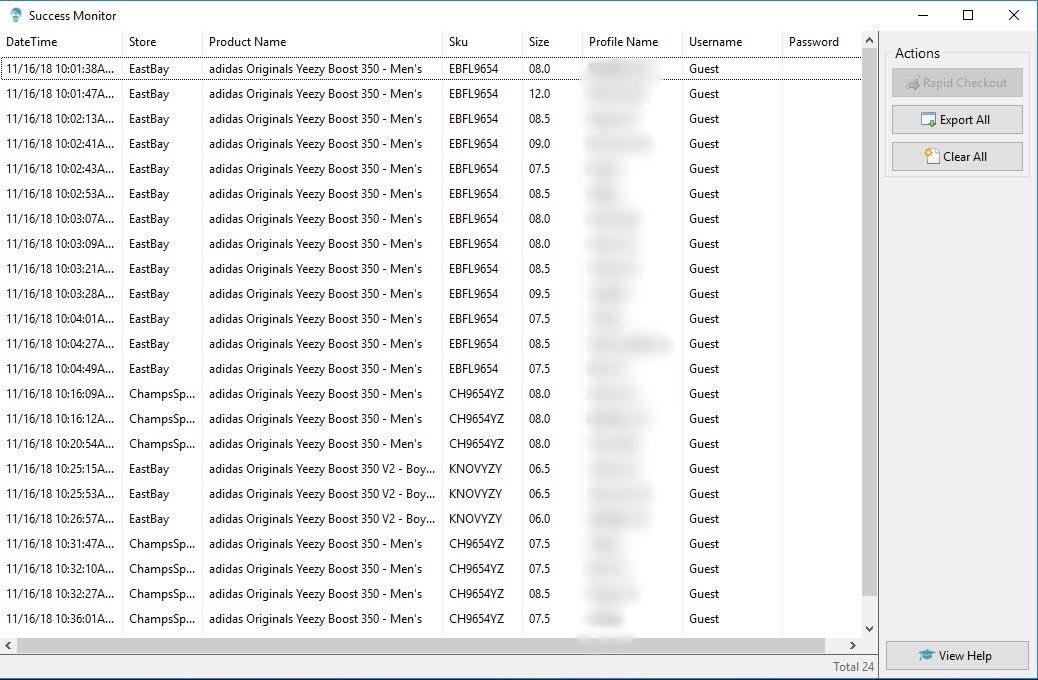This screenshot has width=1038, height=680.
Task: Click the vertical scrollbar thumb
Action: point(870,323)
